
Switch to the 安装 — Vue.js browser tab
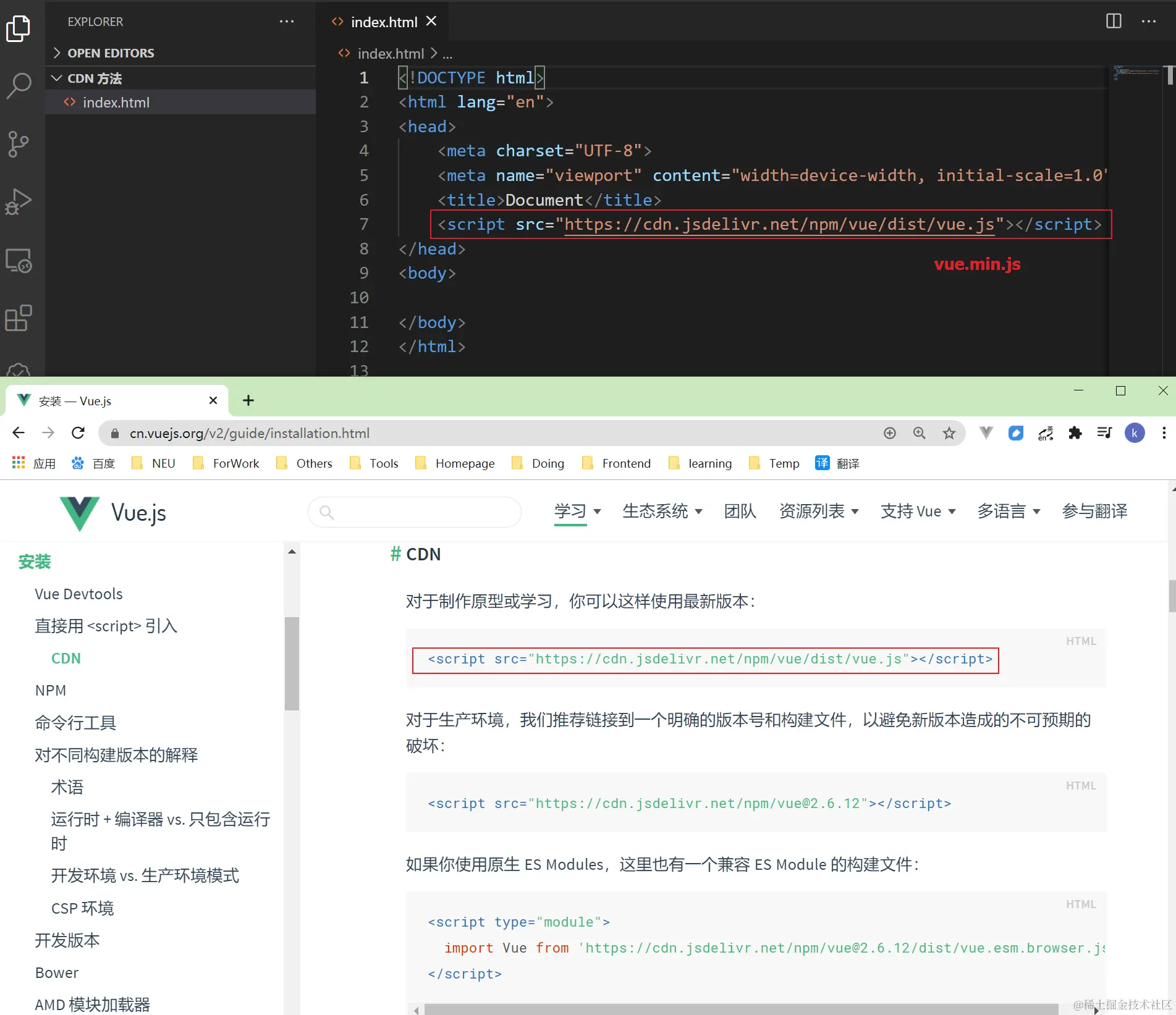coord(117,400)
